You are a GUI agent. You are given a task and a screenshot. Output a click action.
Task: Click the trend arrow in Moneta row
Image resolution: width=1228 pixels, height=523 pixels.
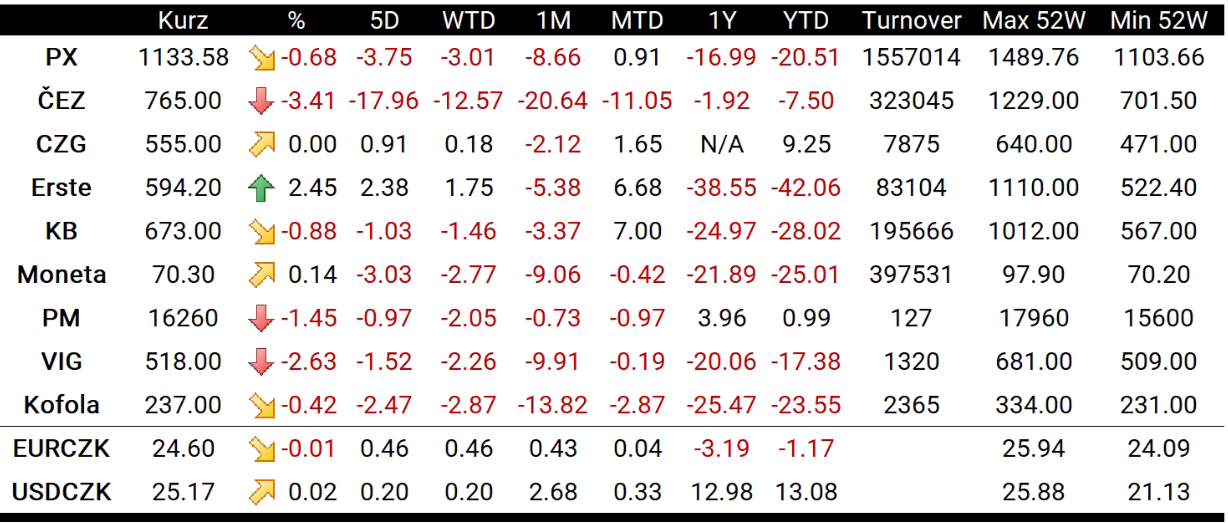(262, 275)
